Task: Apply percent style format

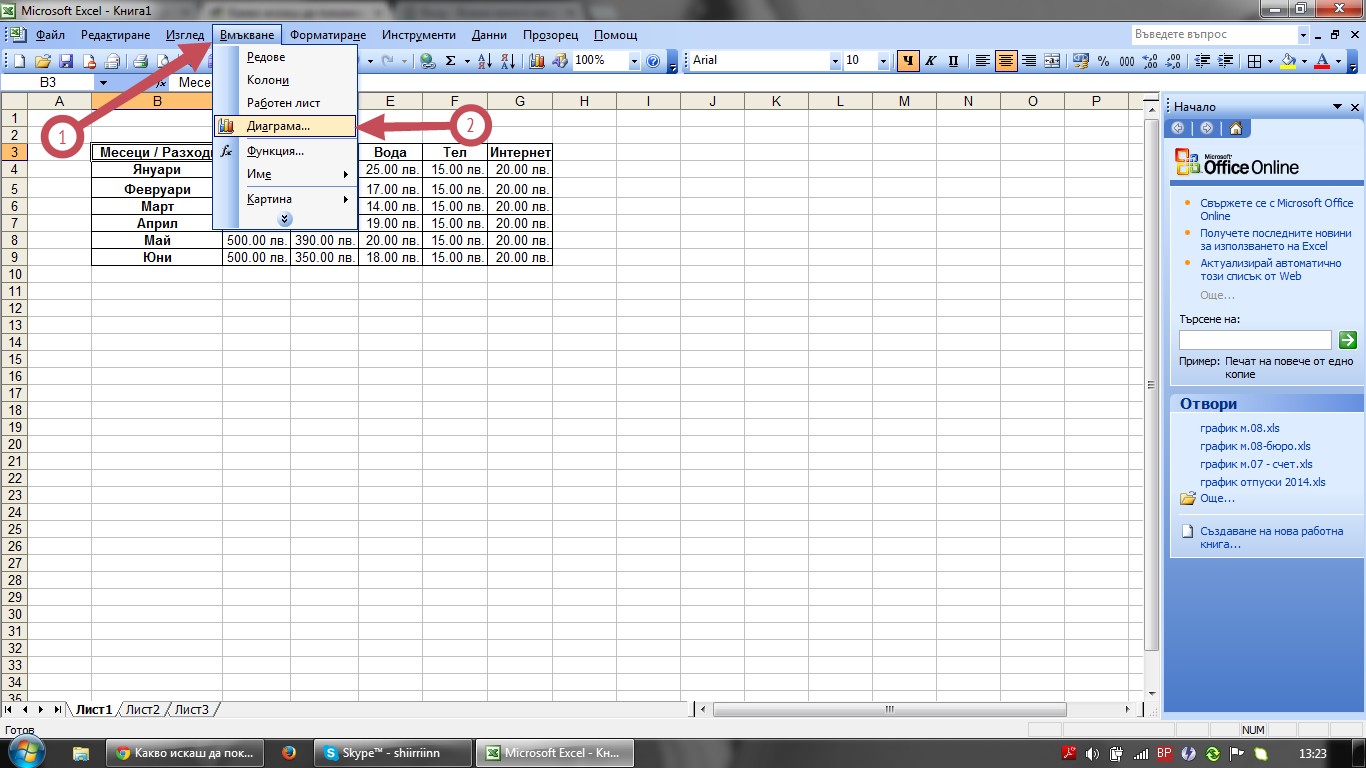Action: coord(1104,61)
